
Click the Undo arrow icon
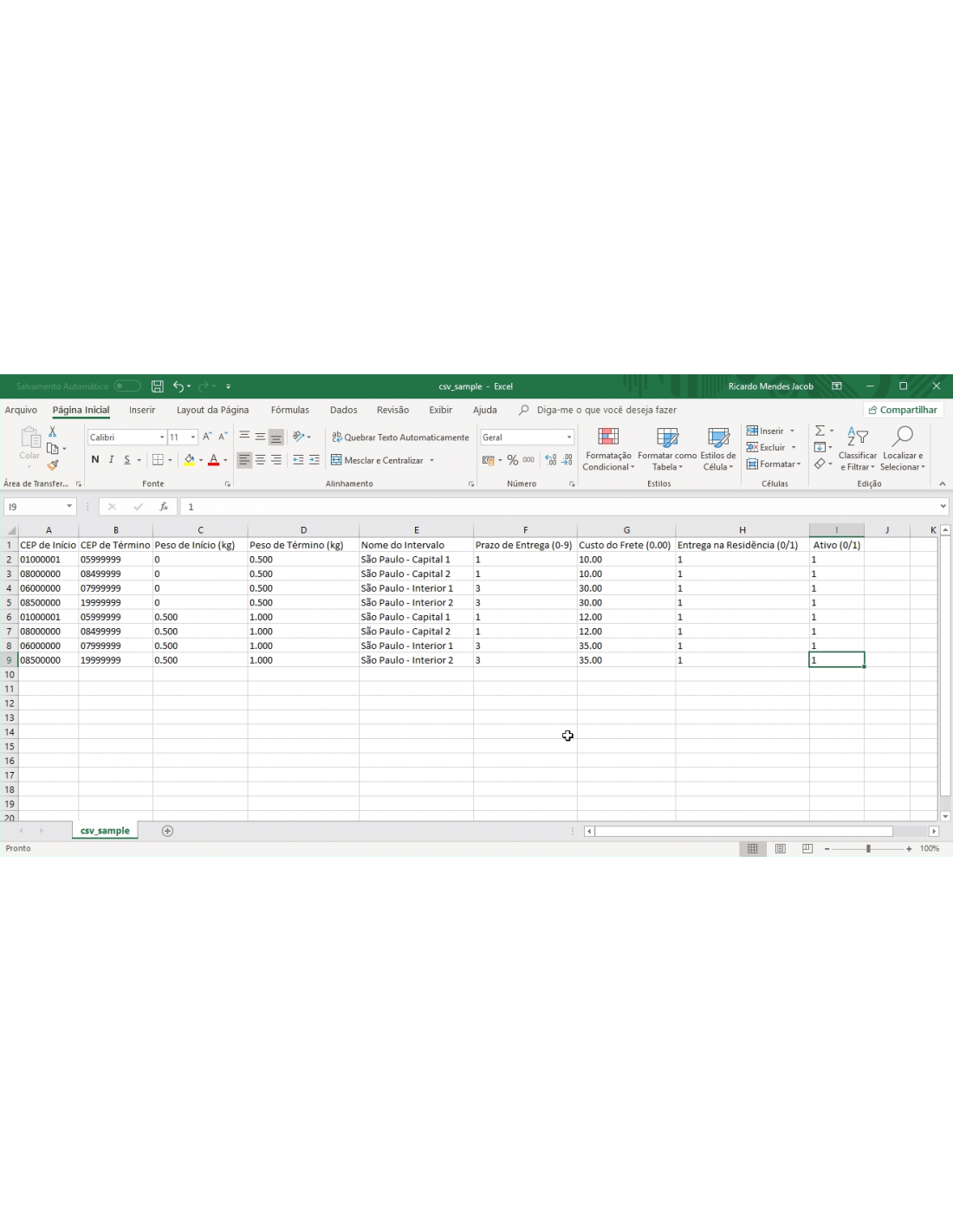point(178,386)
